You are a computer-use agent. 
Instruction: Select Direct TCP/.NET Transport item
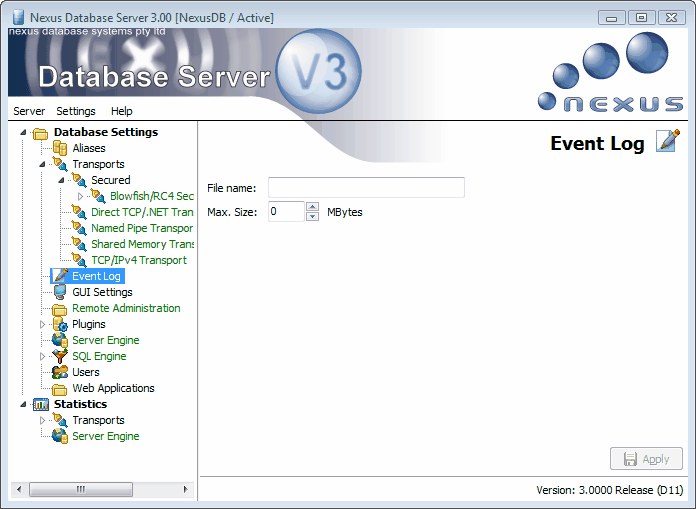pyautogui.click(x=142, y=212)
